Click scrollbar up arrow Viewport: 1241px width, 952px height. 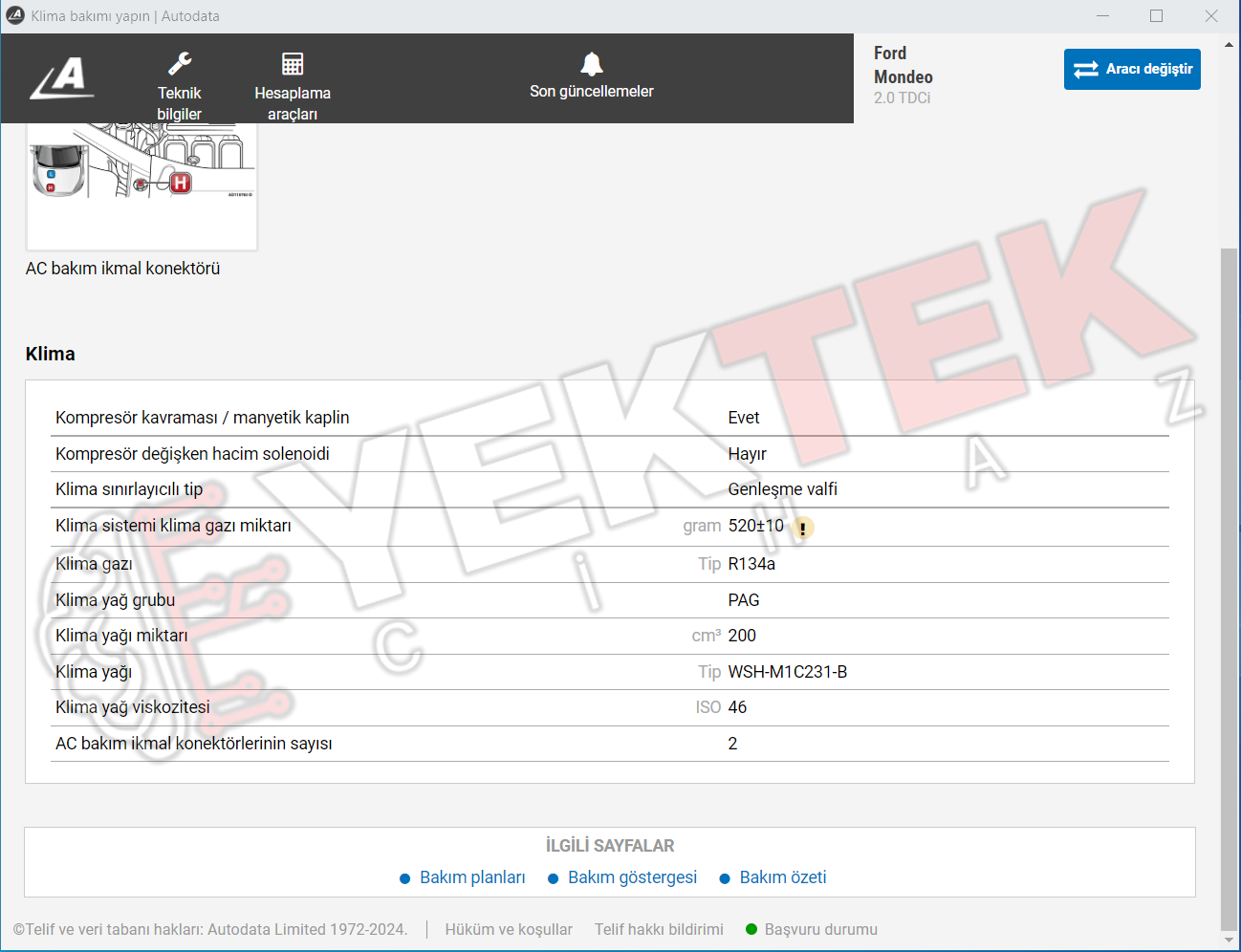[x=1229, y=44]
